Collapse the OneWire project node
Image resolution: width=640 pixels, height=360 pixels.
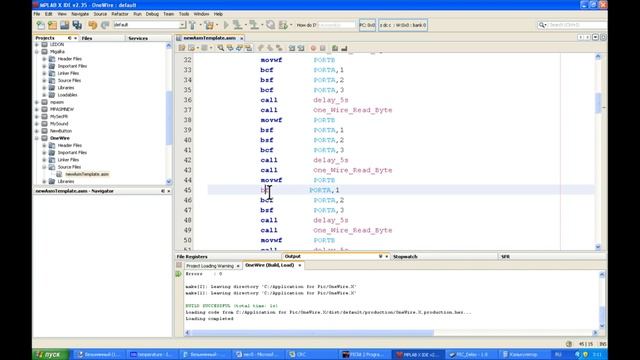click(x=37, y=138)
